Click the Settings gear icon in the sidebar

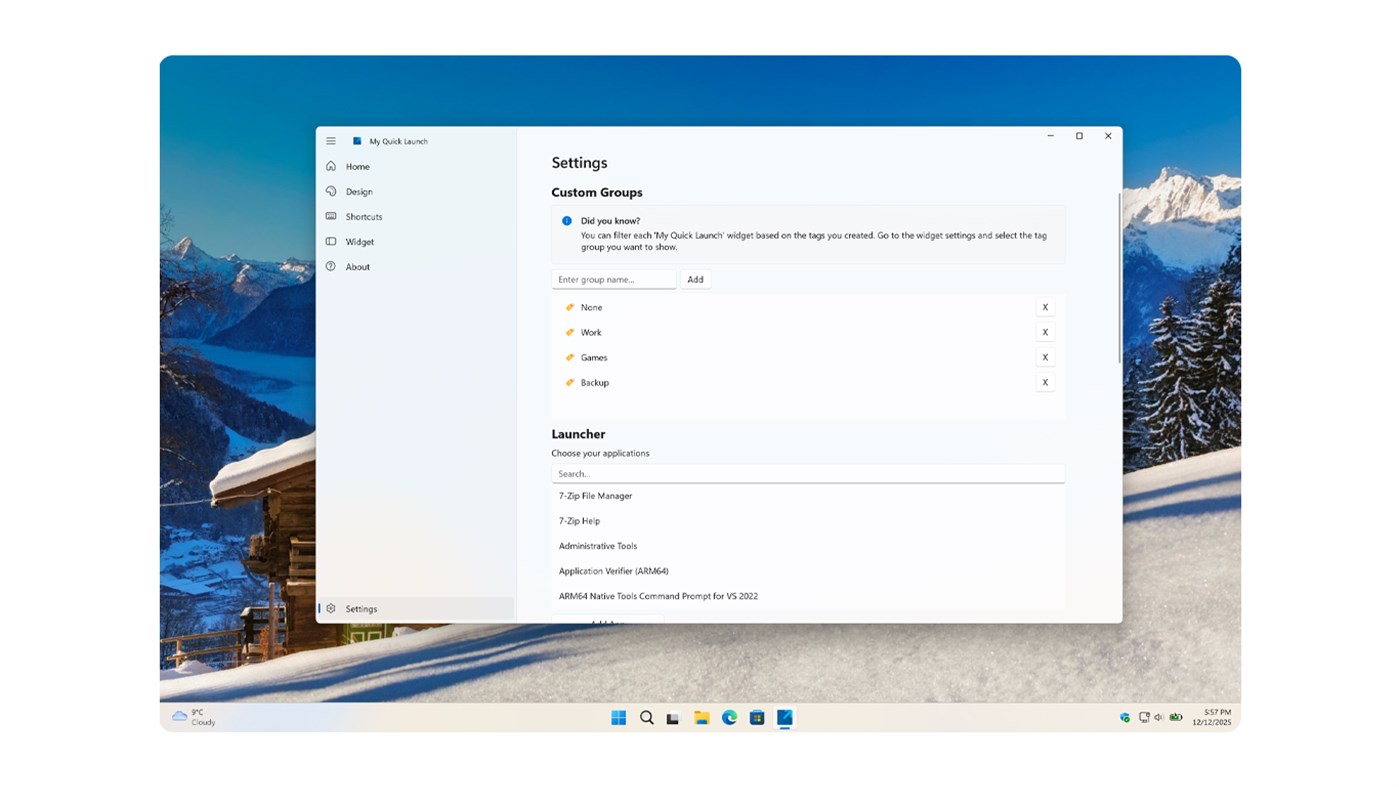pos(331,608)
